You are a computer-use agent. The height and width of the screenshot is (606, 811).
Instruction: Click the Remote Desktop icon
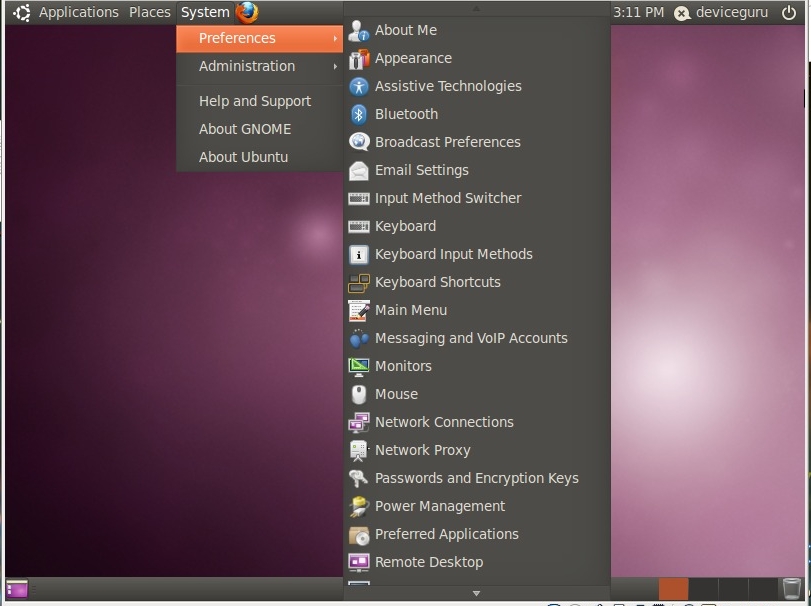[x=358, y=563]
